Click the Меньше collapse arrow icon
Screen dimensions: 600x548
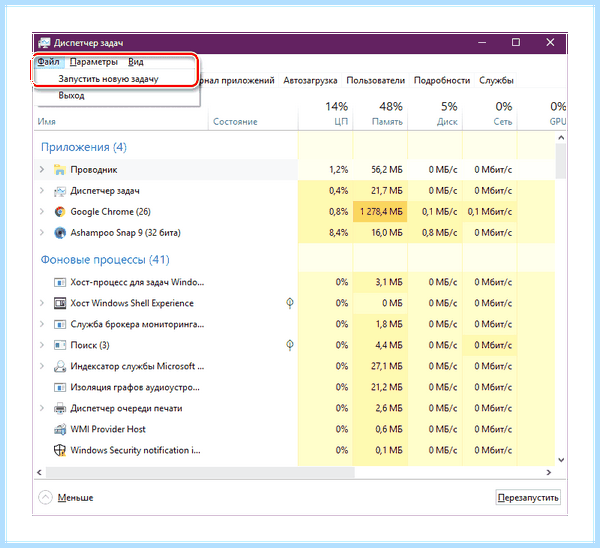(x=45, y=497)
